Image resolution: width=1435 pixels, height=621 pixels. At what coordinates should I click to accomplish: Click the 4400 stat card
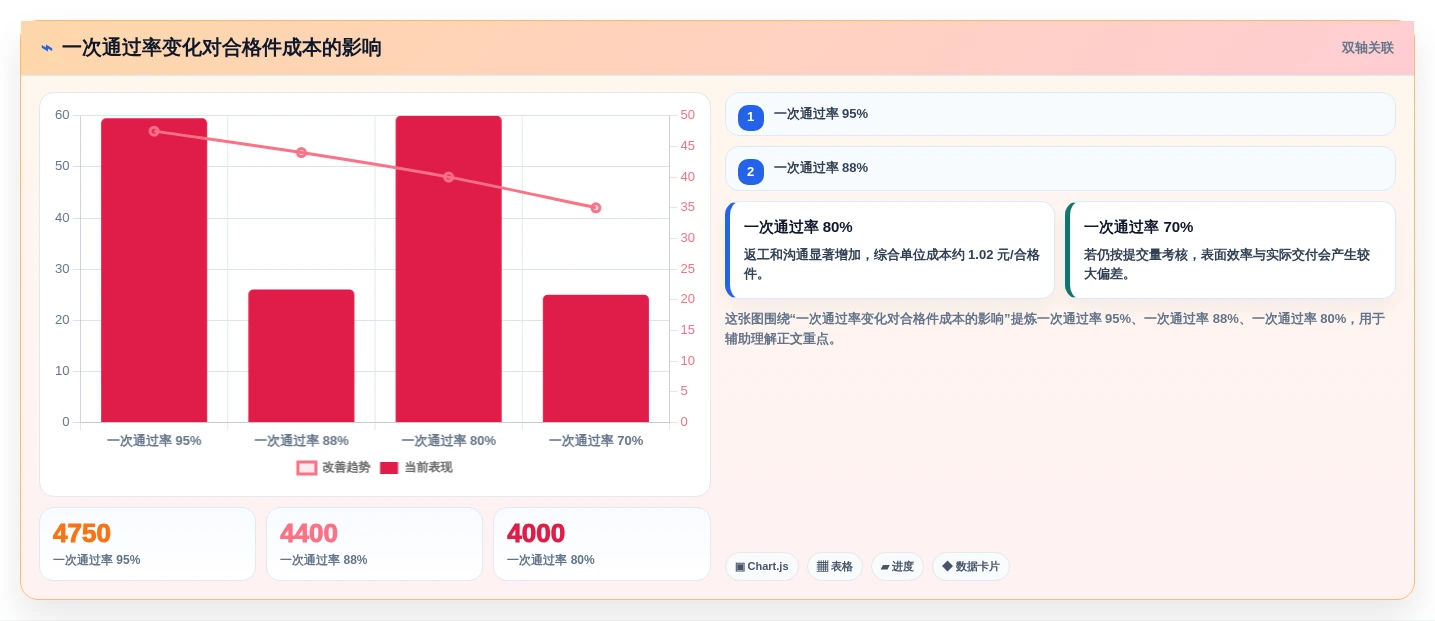[374, 544]
